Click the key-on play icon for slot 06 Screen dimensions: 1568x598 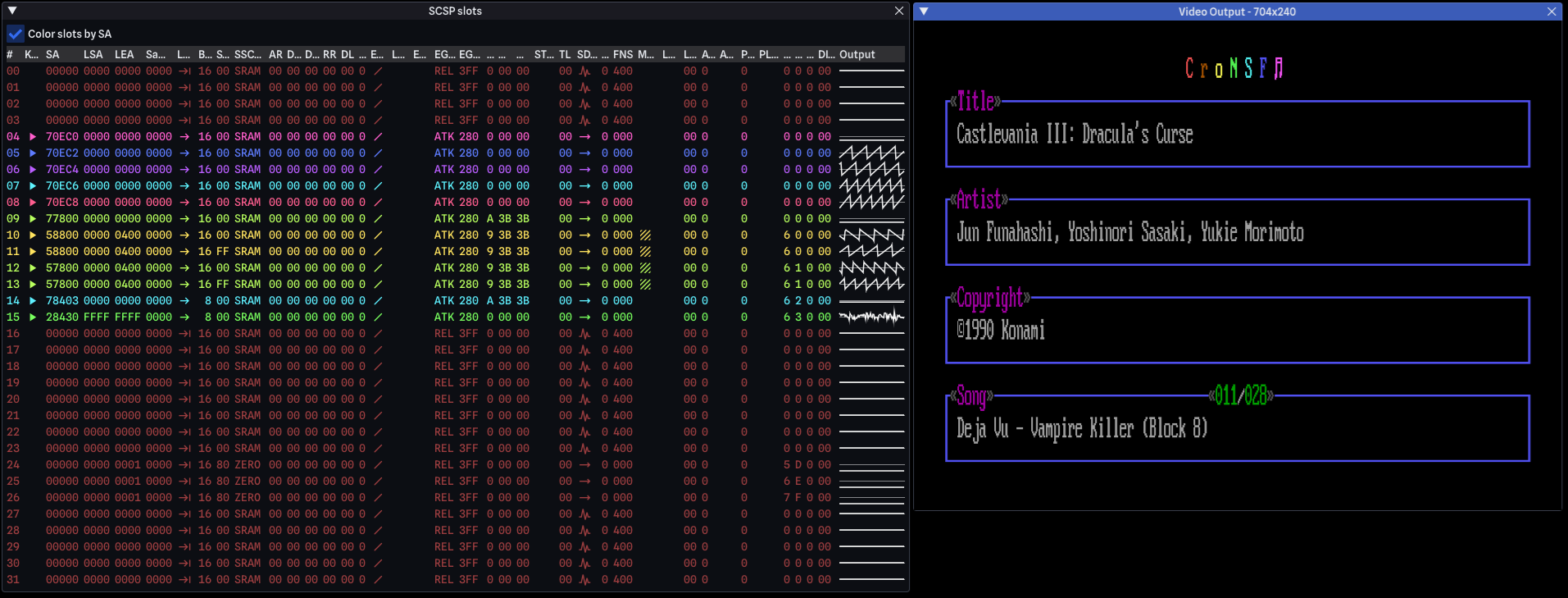pos(33,170)
